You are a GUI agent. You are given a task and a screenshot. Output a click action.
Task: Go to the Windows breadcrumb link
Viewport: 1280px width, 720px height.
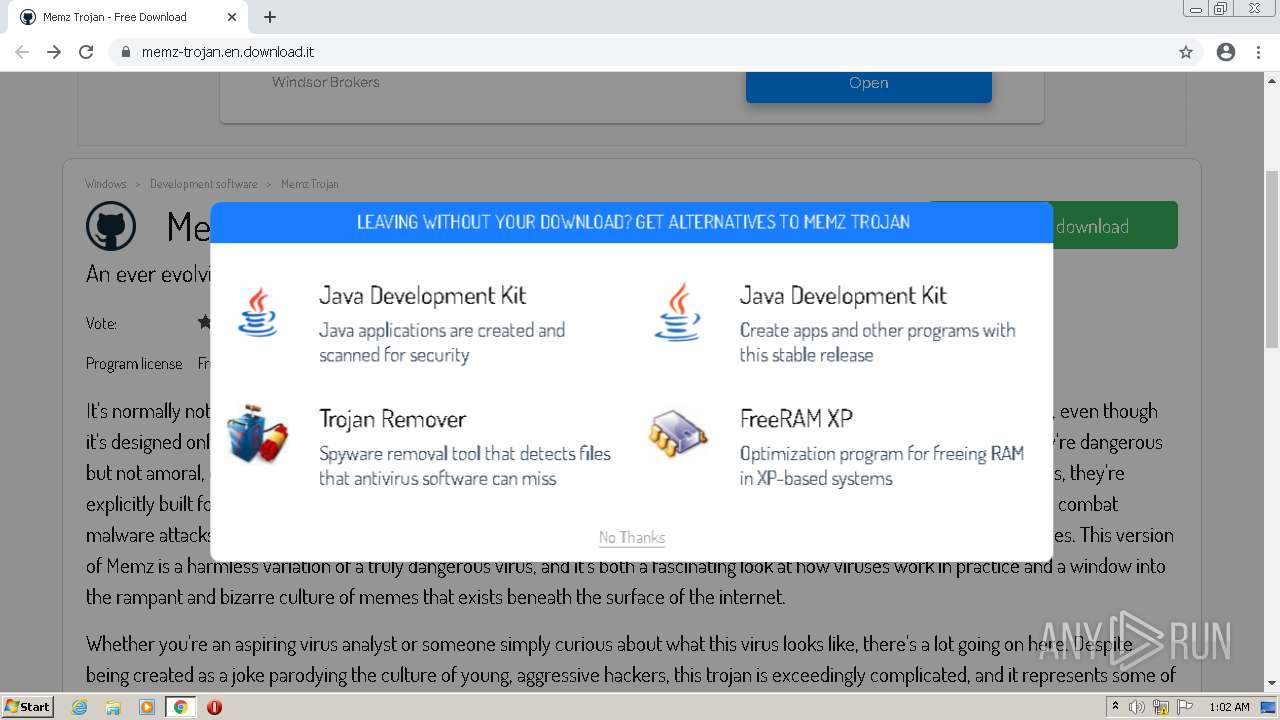pyautogui.click(x=106, y=184)
